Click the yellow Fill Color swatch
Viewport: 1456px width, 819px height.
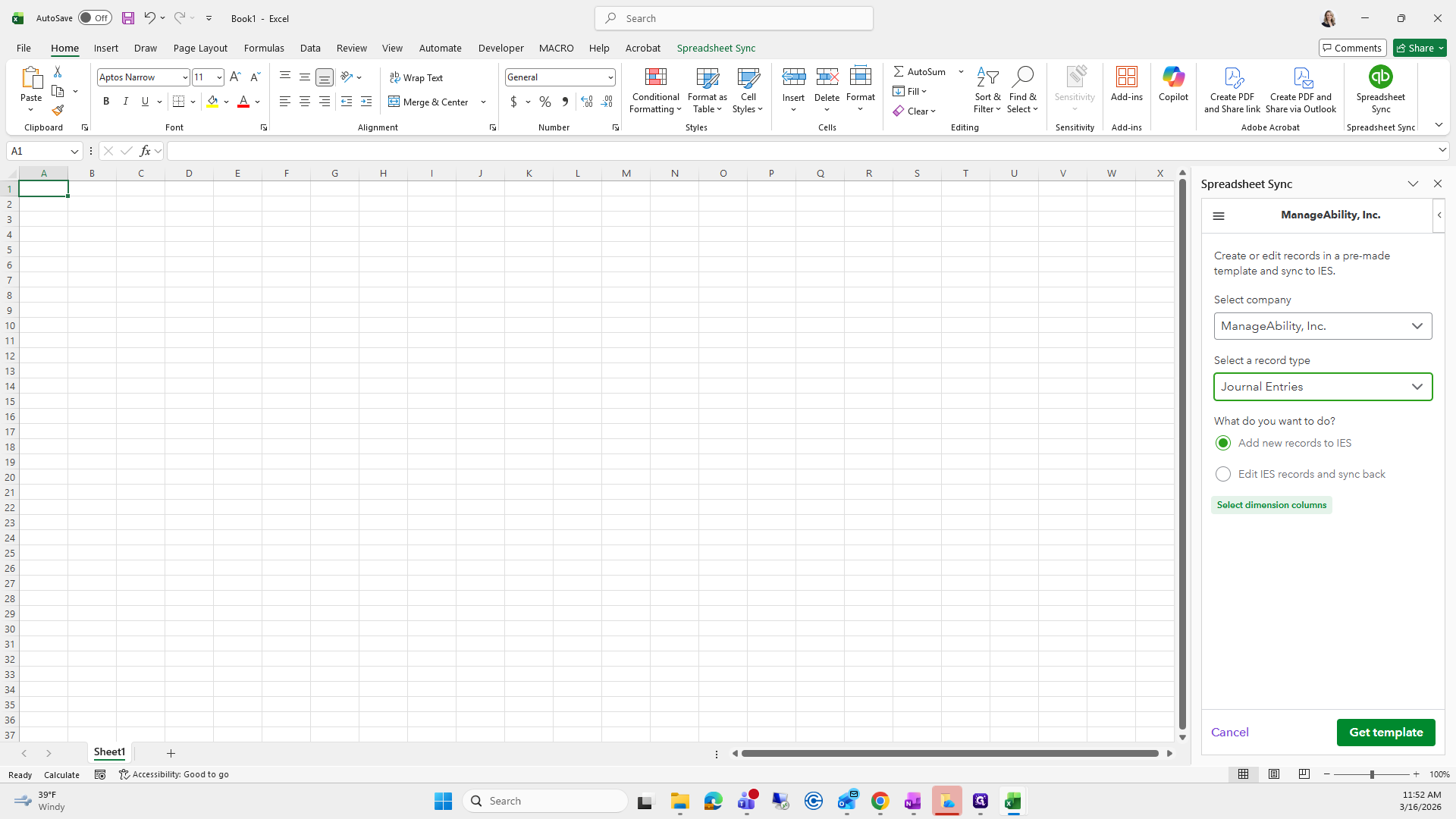212,102
